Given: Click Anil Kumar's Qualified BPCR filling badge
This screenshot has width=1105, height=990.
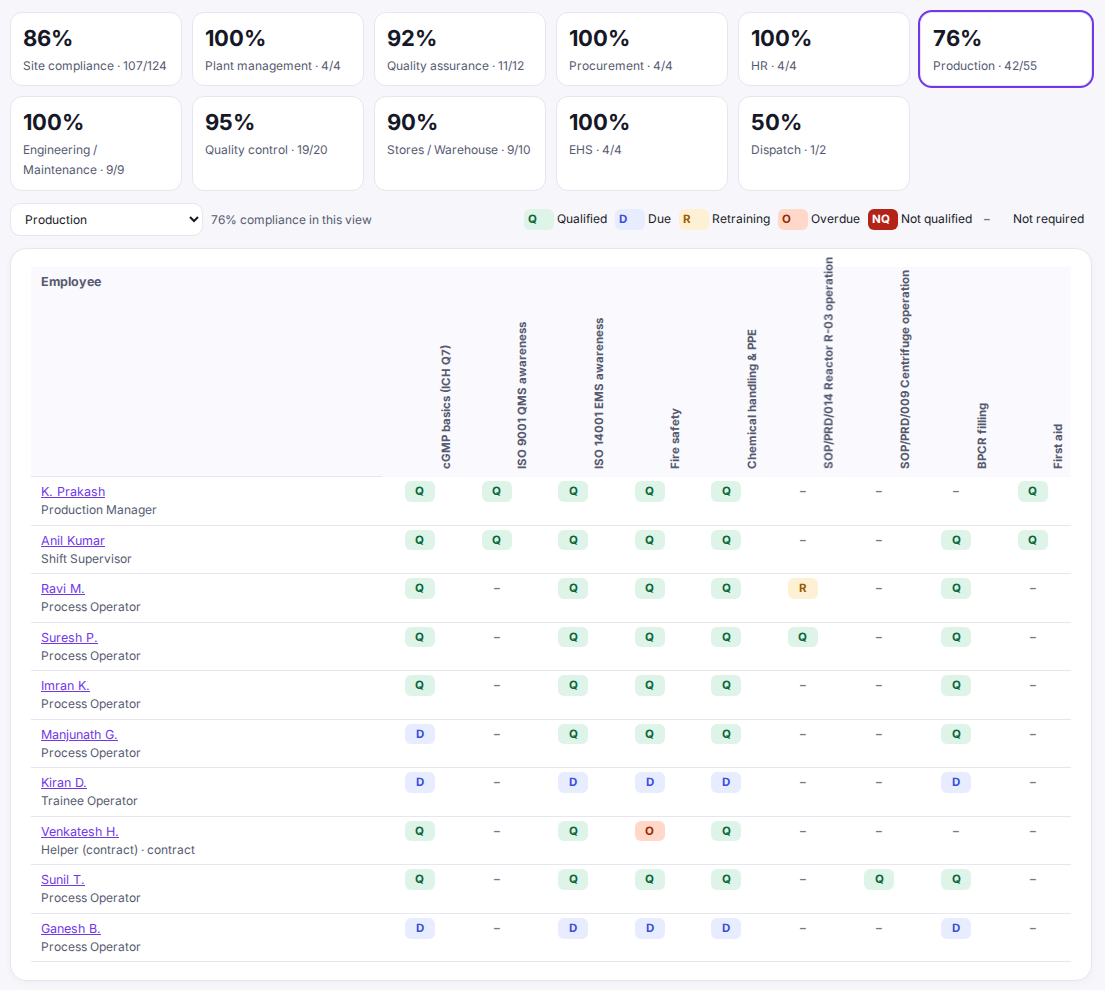Looking at the screenshot, I should coord(956,540).
